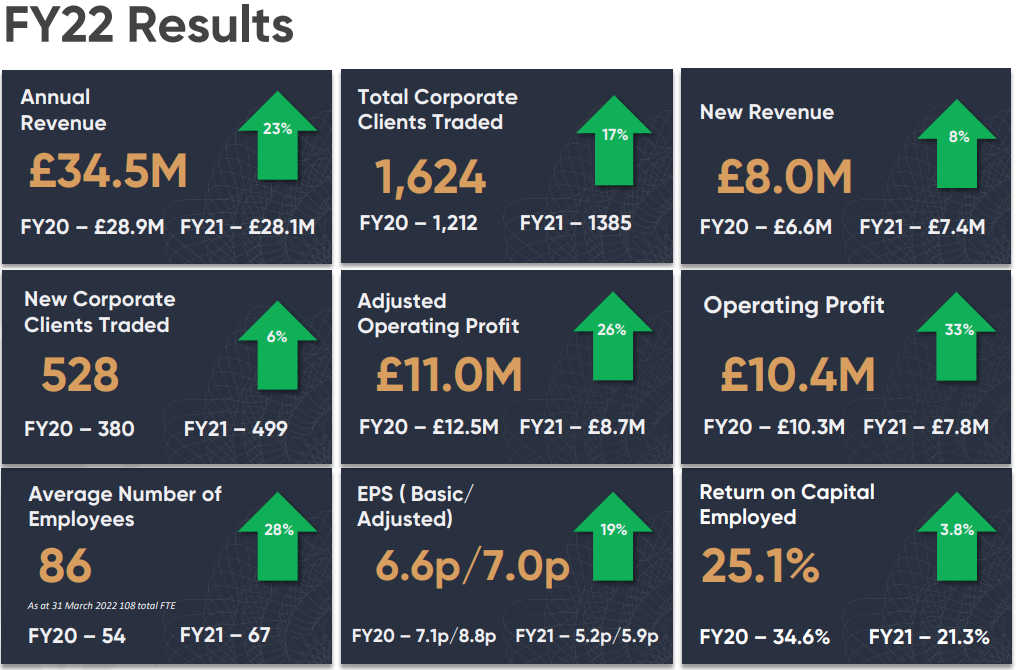
Task: Click the £34.5M annual revenue figure
Action: [x=108, y=172]
